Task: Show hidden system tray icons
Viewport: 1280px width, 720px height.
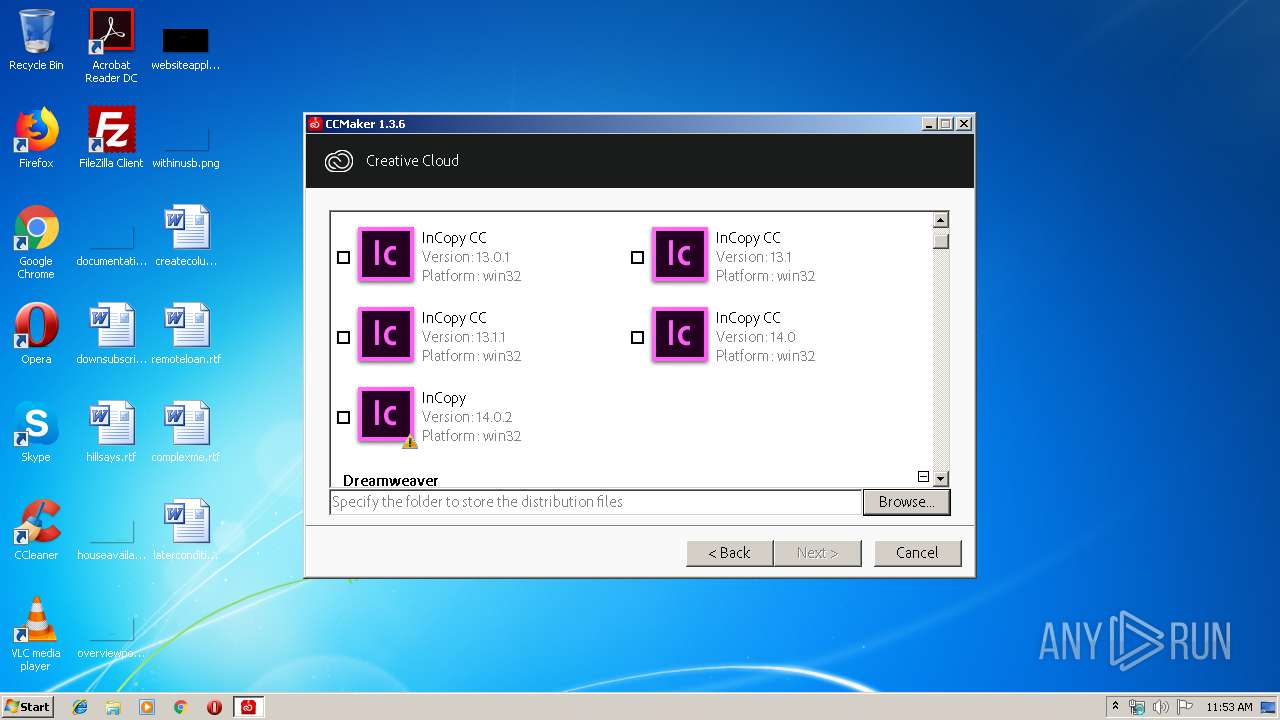Action: pos(1115,706)
